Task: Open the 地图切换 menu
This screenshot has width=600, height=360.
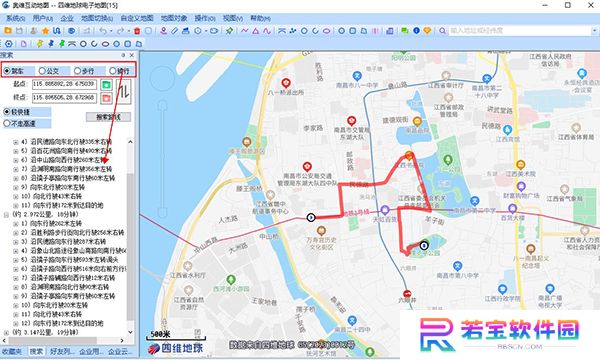Action: [97, 18]
